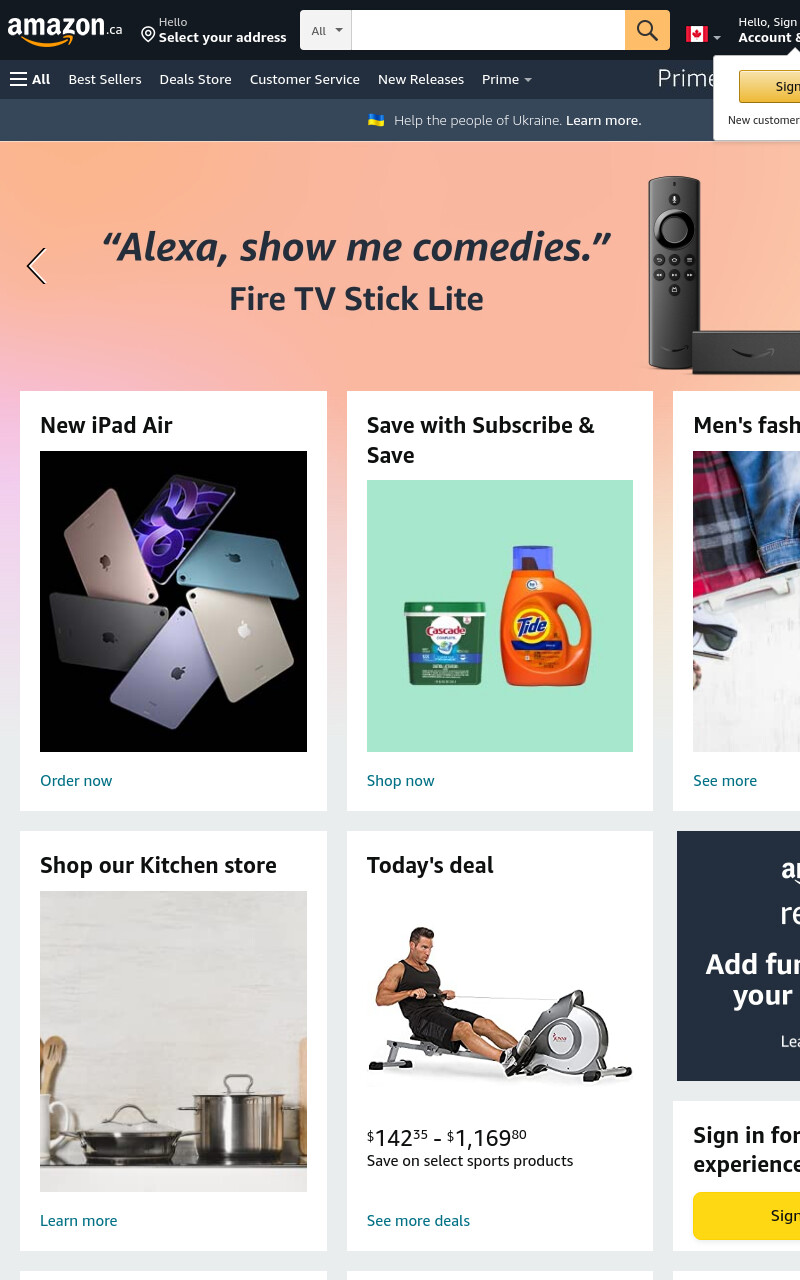Open the All hamburger menu
Viewport: 800px width, 1280px height.
(x=30, y=79)
